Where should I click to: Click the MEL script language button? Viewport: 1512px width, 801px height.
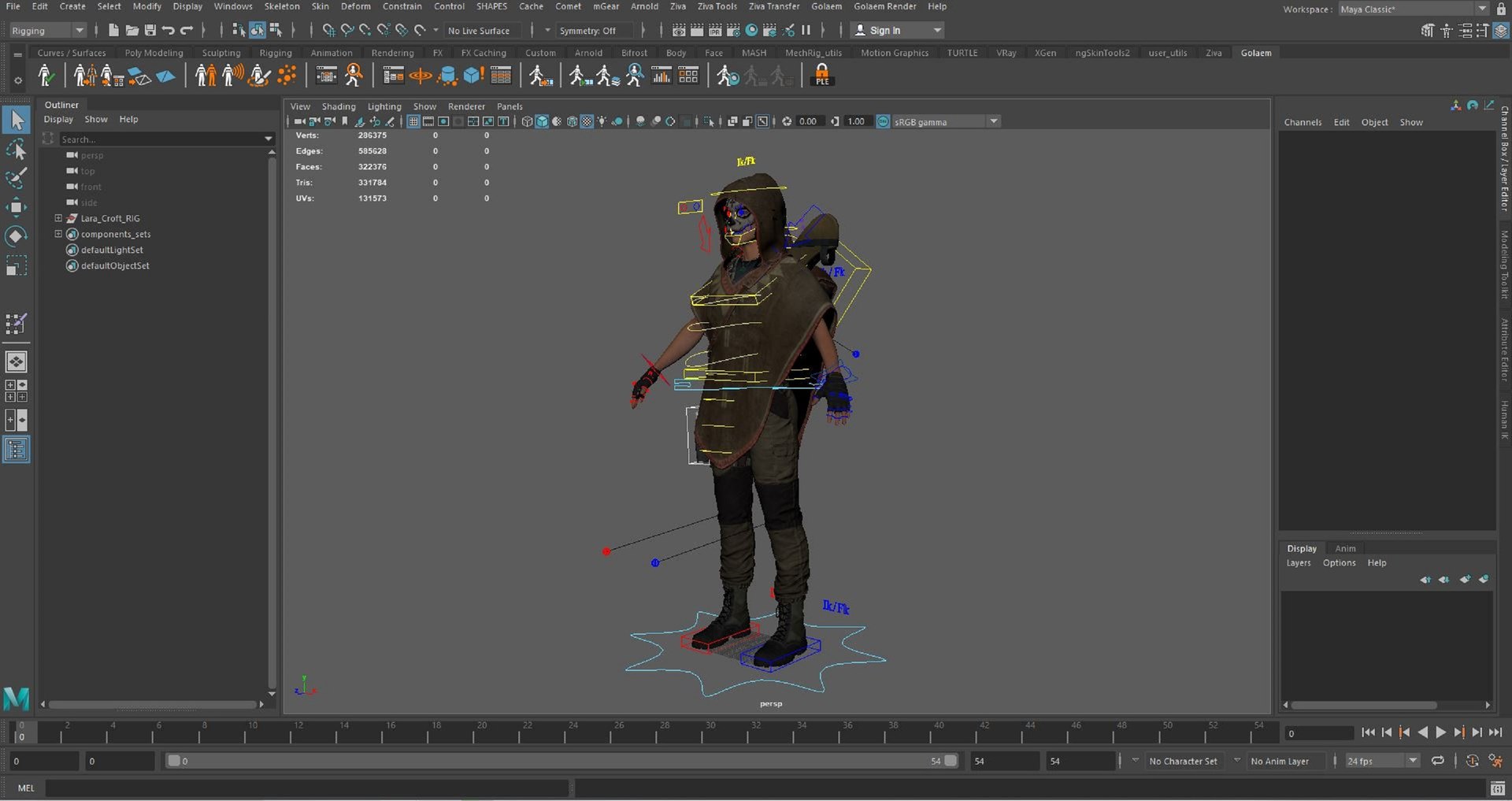pyautogui.click(x=26, y=788)
